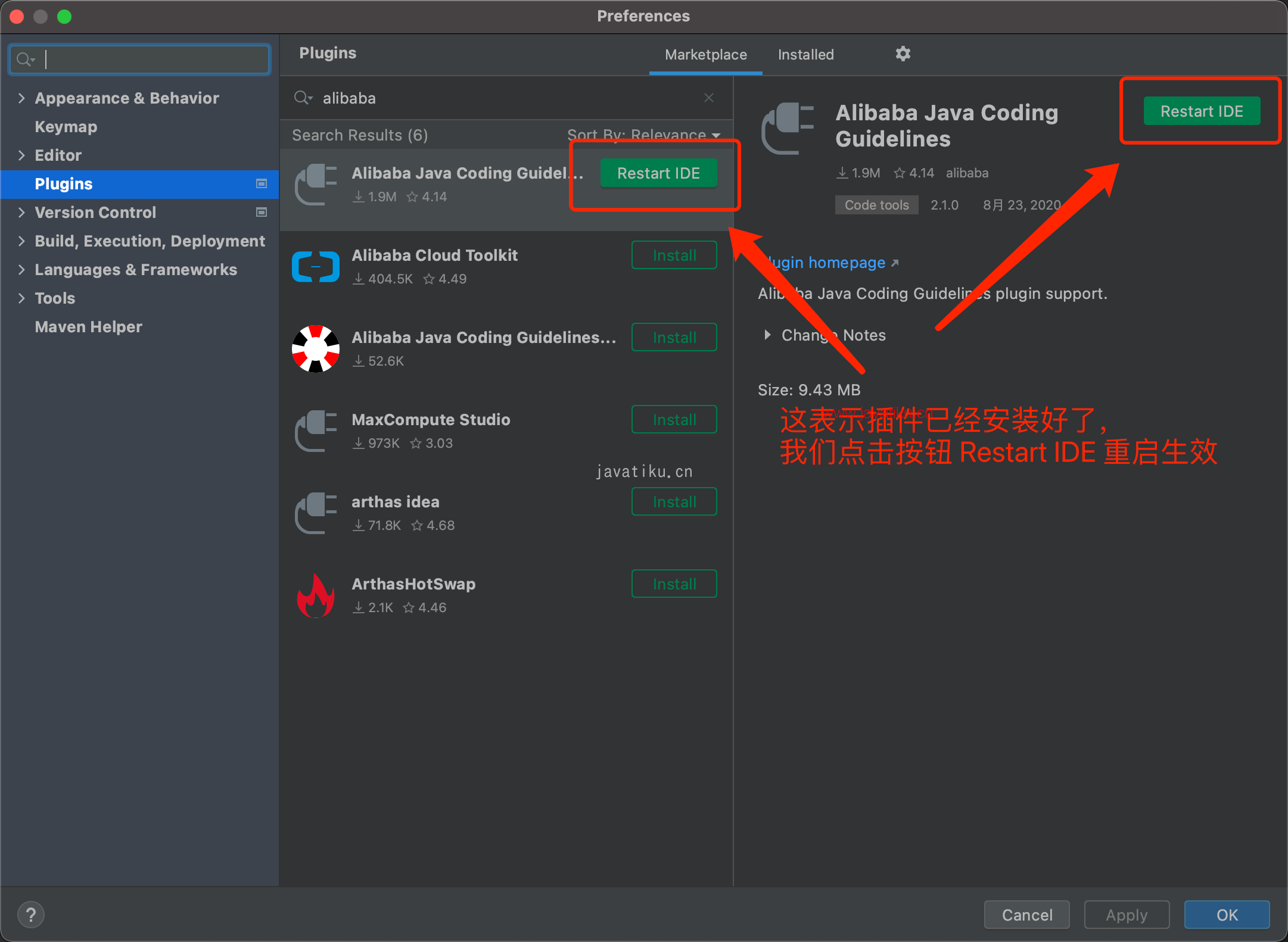Image resolution: width=1288 pixels, height=942 pixels.
Task: Click the Version Control project-level icon
Action: [261, 212]
